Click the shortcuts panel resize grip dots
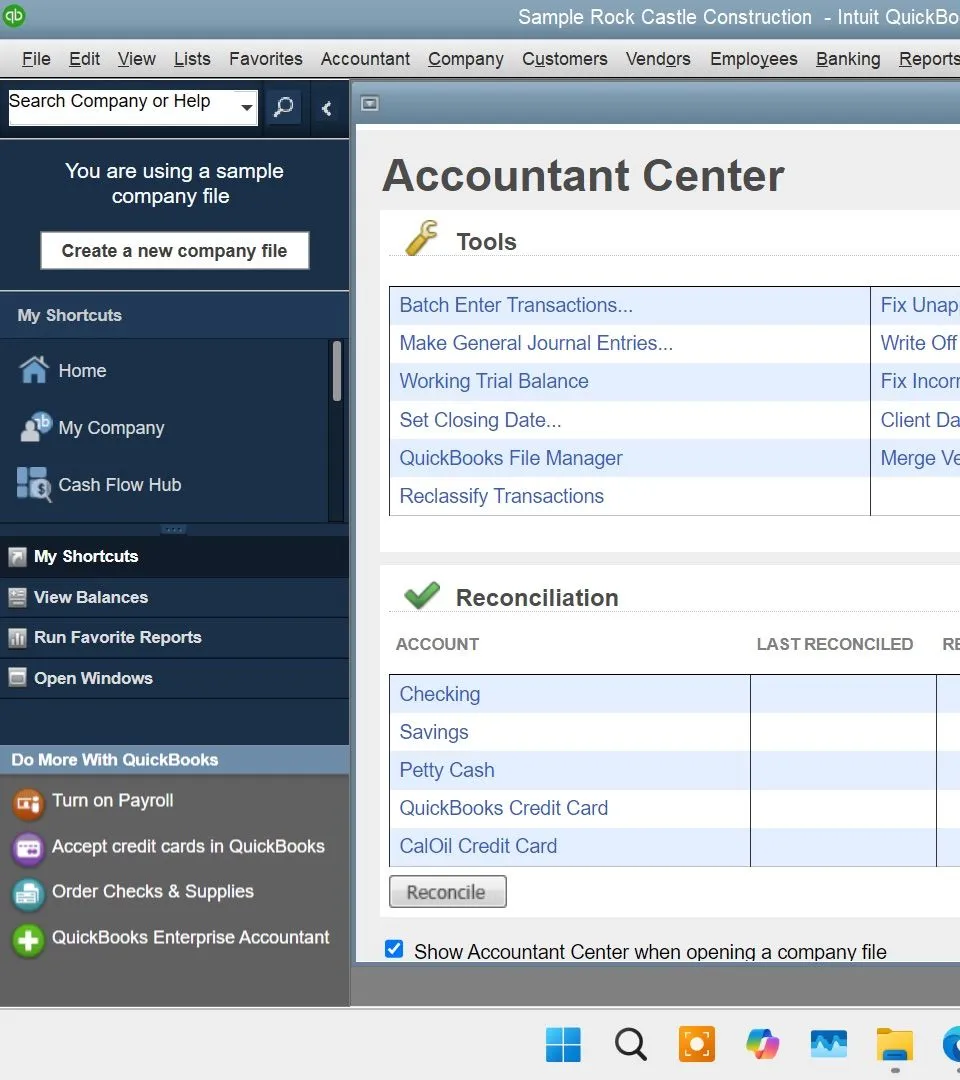The image size is (960, 1080). pyautogui.click(x=174, y=530)
